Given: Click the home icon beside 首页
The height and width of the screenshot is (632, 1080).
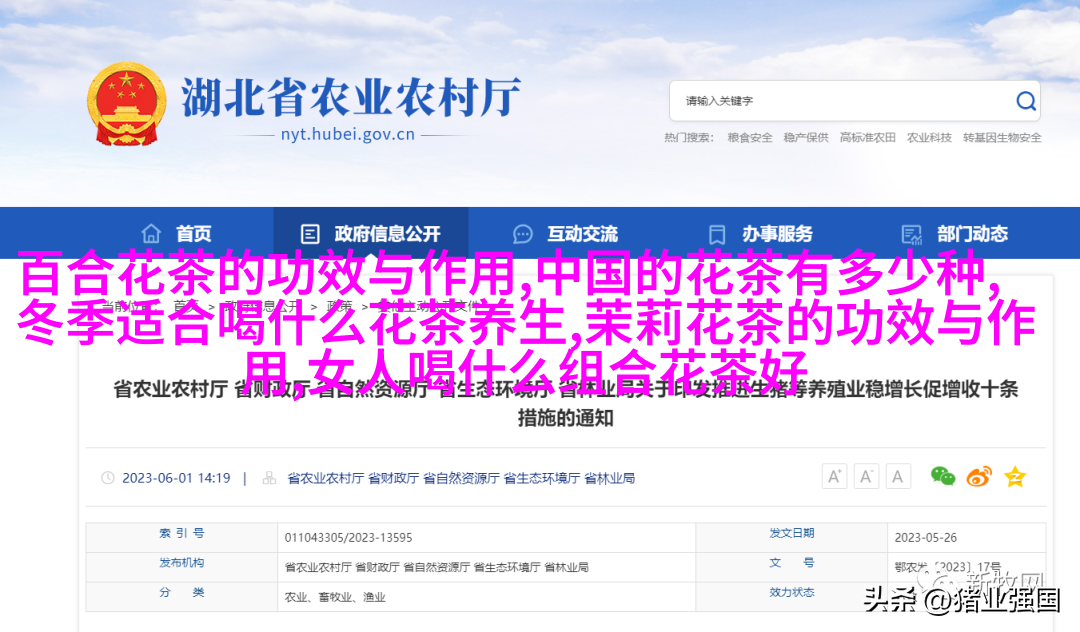Looking at the screenshot, I should click(x=151, y=234).
